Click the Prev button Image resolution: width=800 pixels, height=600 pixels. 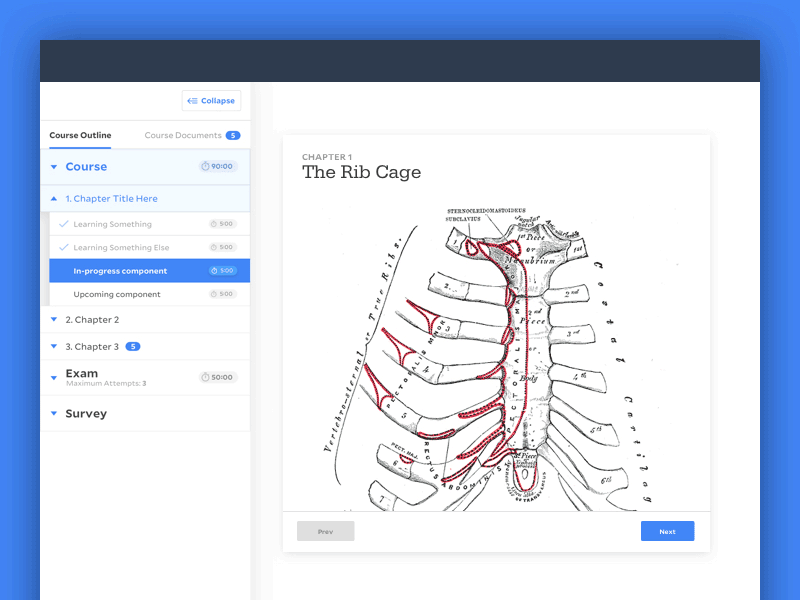pyautogui.click(x=325, y=531)
